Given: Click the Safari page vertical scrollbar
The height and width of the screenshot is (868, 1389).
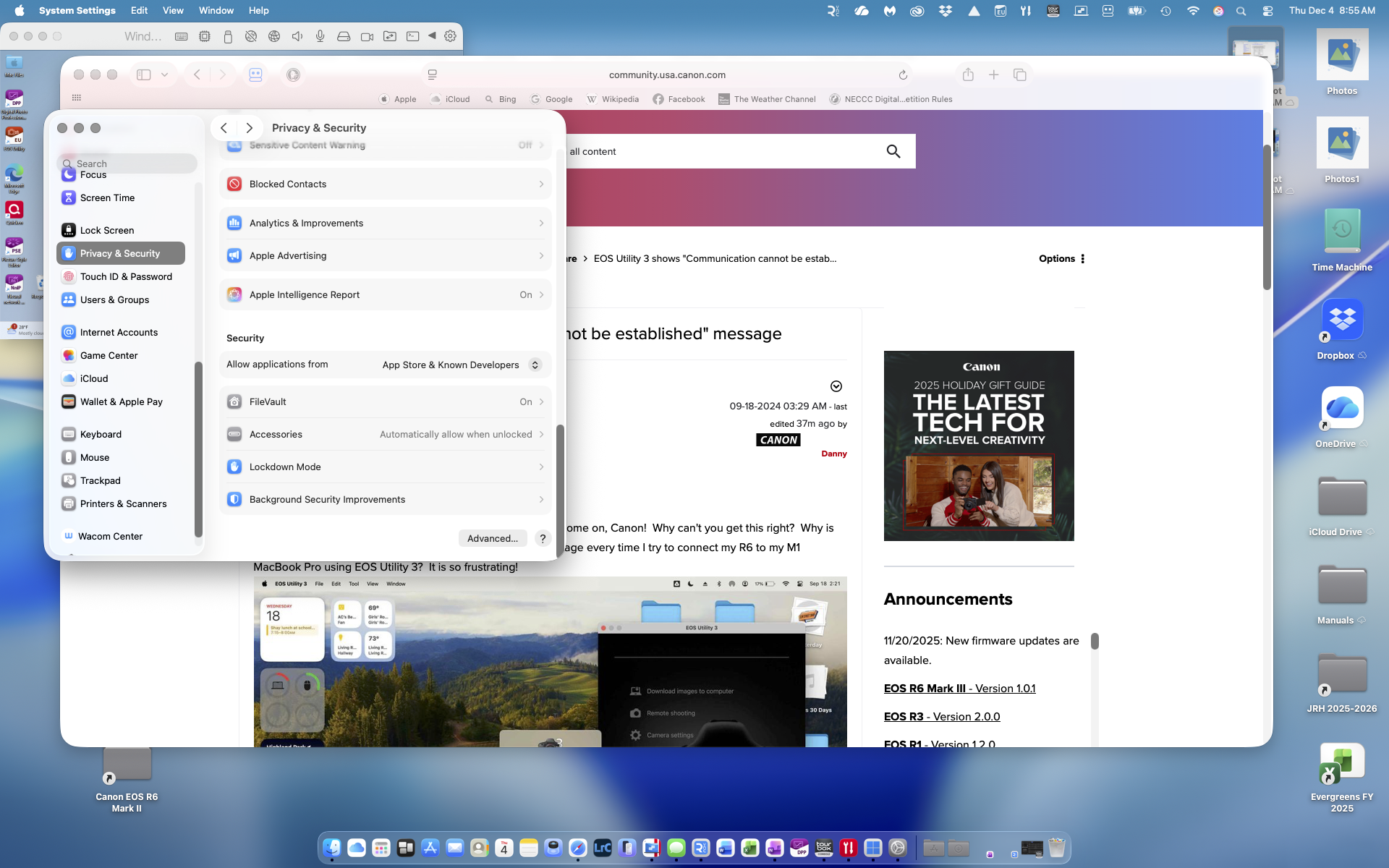Looking at the screenshot, I should 1267,217.
